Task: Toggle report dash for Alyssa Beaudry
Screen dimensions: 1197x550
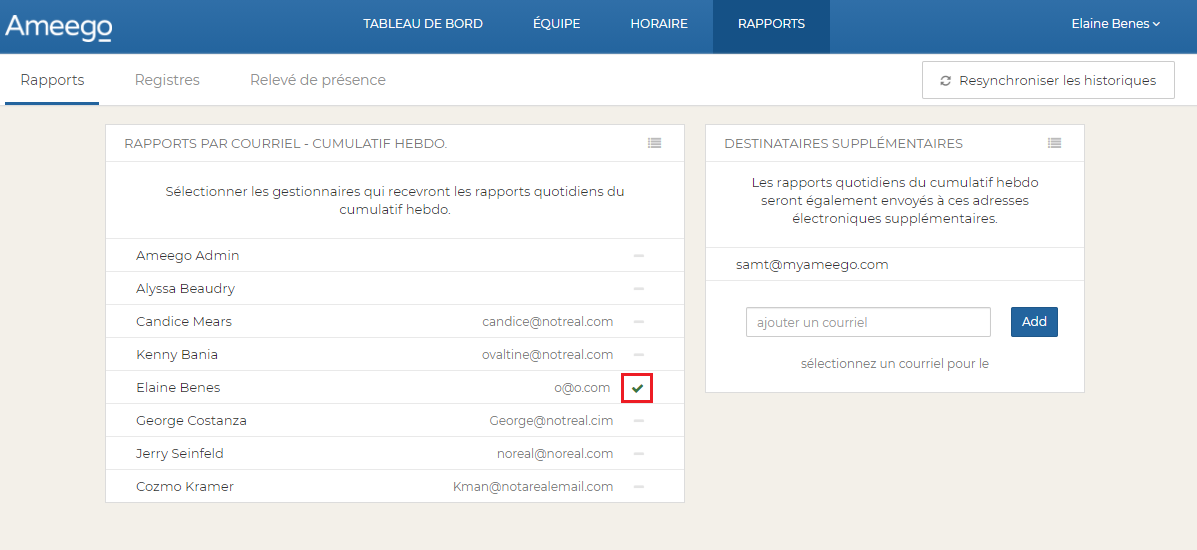Action: point(638,289)
